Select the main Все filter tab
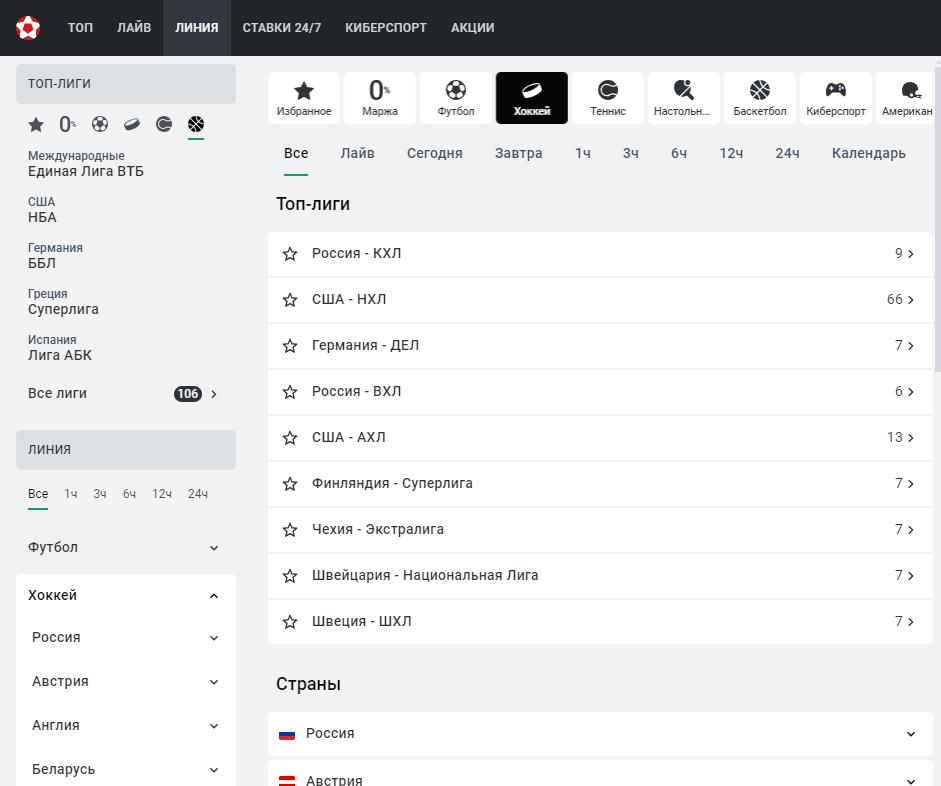Image resolution: width=941 pixels, height=786 pixels. coord(296,154)
